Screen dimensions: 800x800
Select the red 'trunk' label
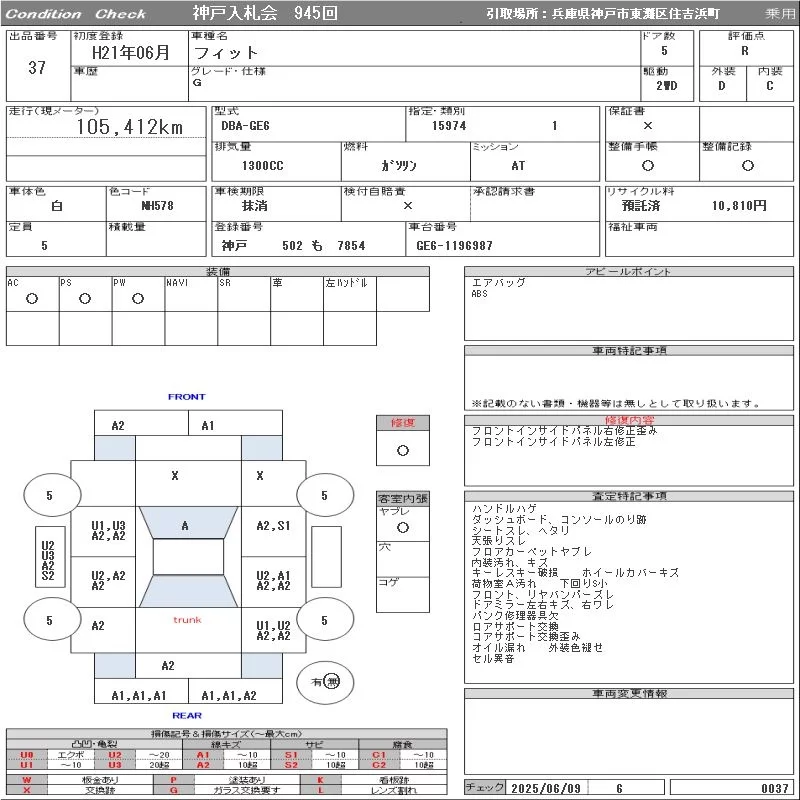tap(187, 620)
